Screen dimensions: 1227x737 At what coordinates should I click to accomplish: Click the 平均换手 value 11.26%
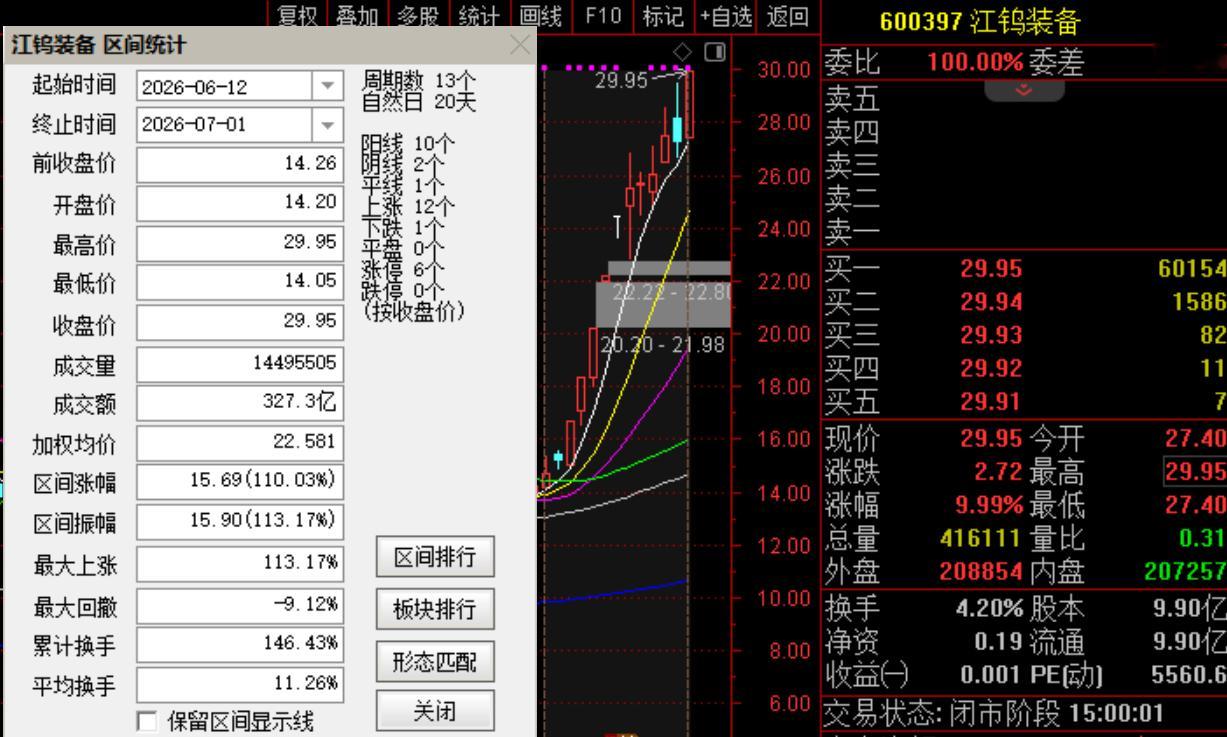click(x=239, y=684)
